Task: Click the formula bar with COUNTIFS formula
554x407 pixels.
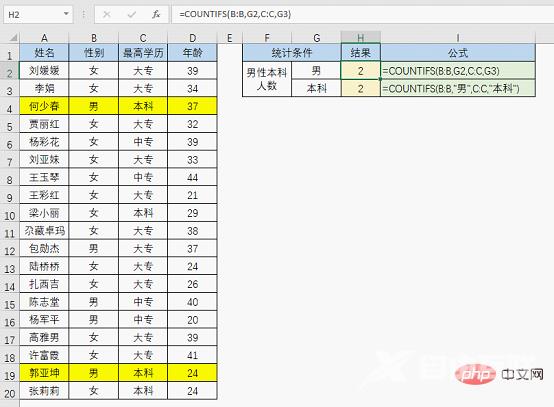Action: coord(363,14)
